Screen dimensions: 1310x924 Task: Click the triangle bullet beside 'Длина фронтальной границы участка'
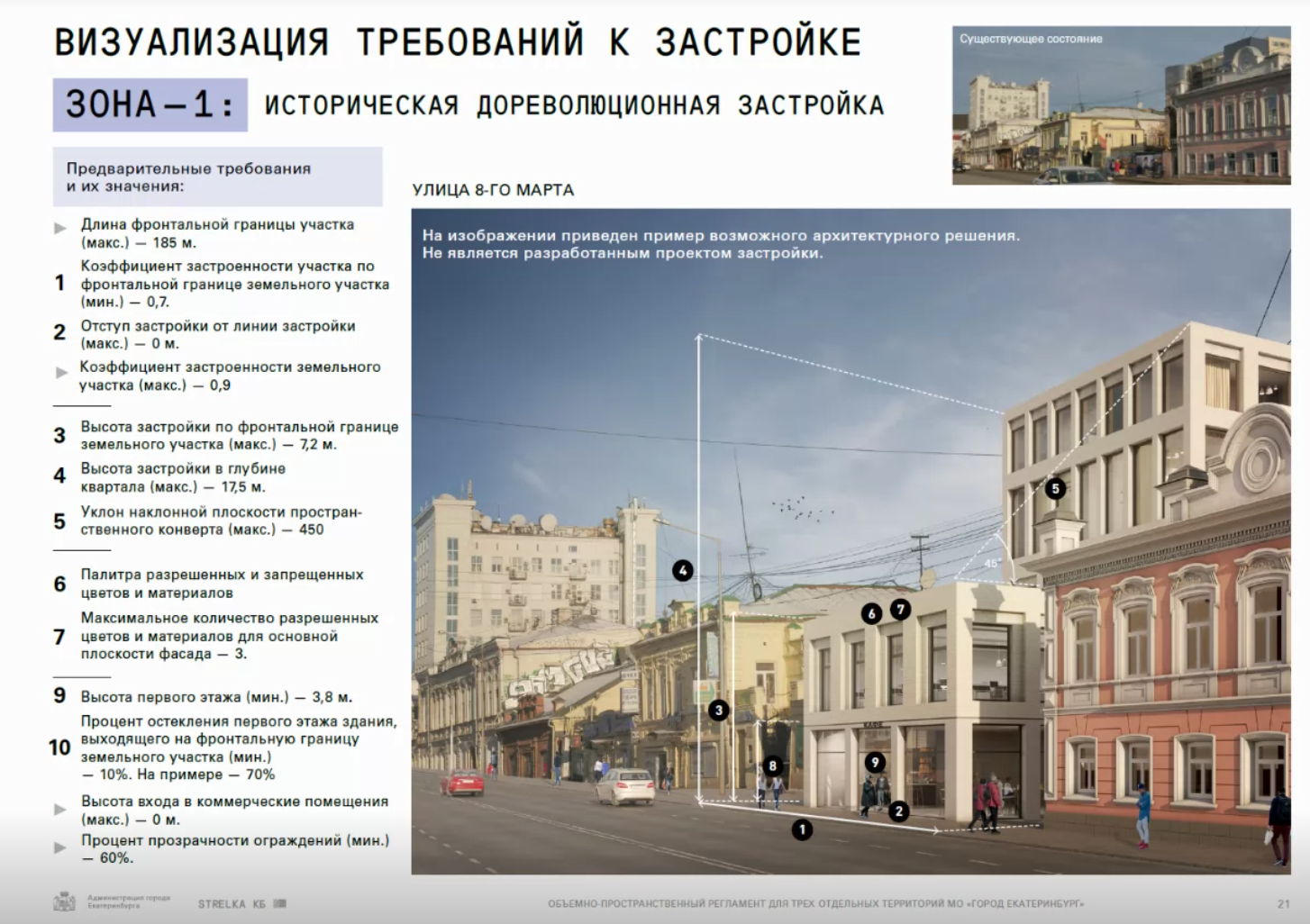(60, 228)
